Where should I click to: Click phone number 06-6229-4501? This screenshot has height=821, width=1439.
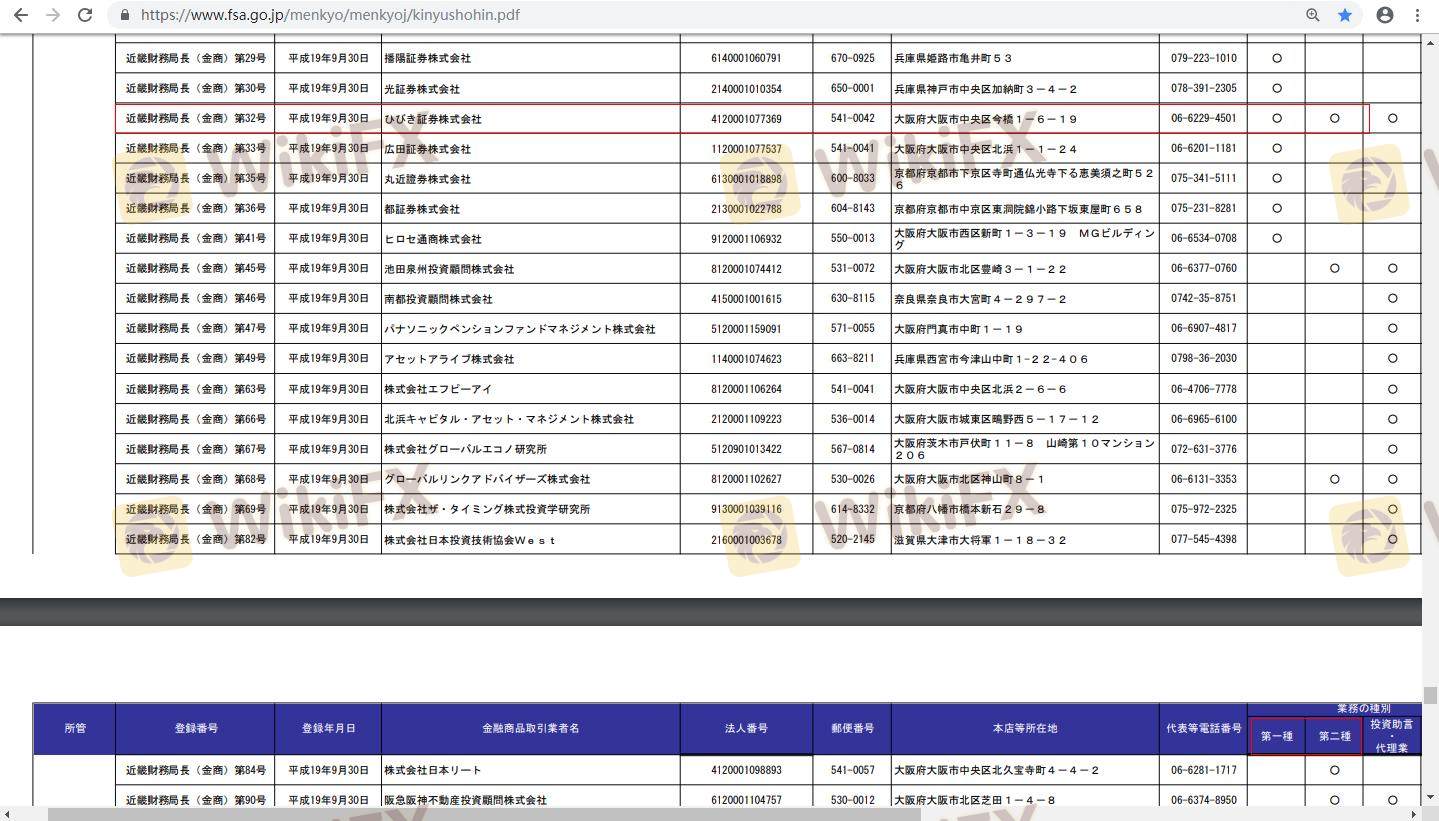tap(1203, 118)
